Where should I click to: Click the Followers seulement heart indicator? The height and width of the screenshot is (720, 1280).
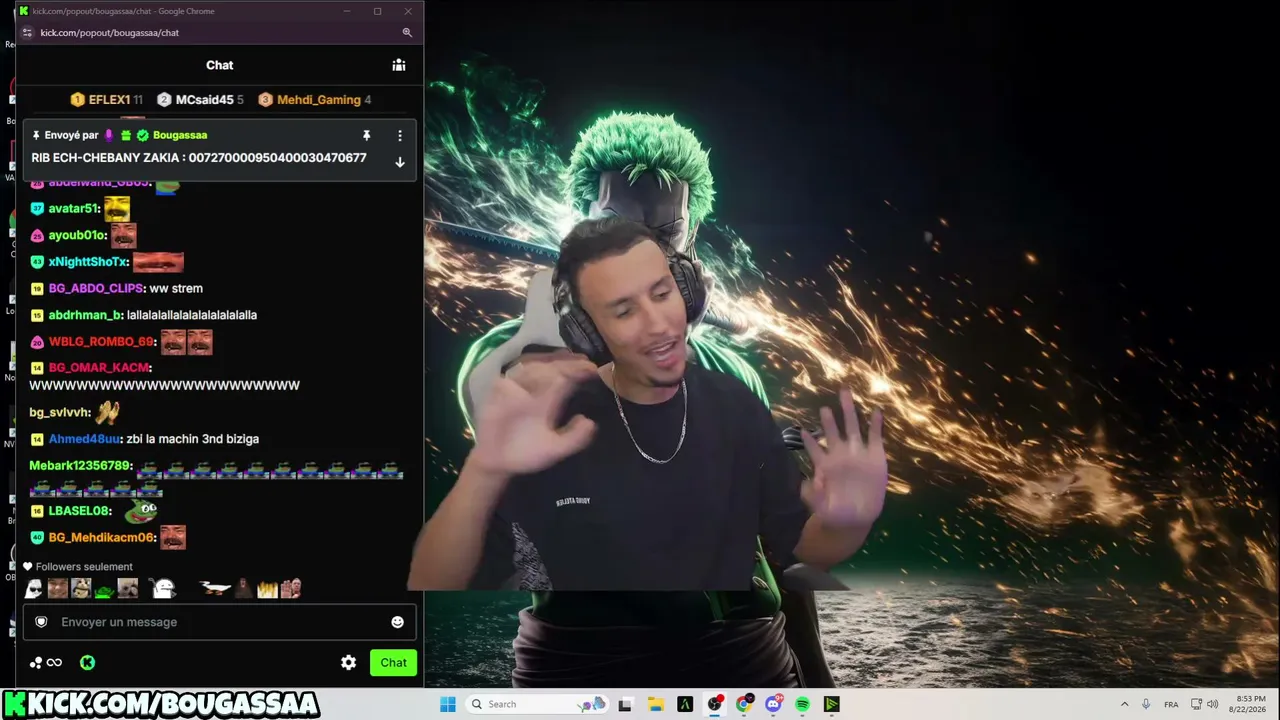click(x=28, y=567)
